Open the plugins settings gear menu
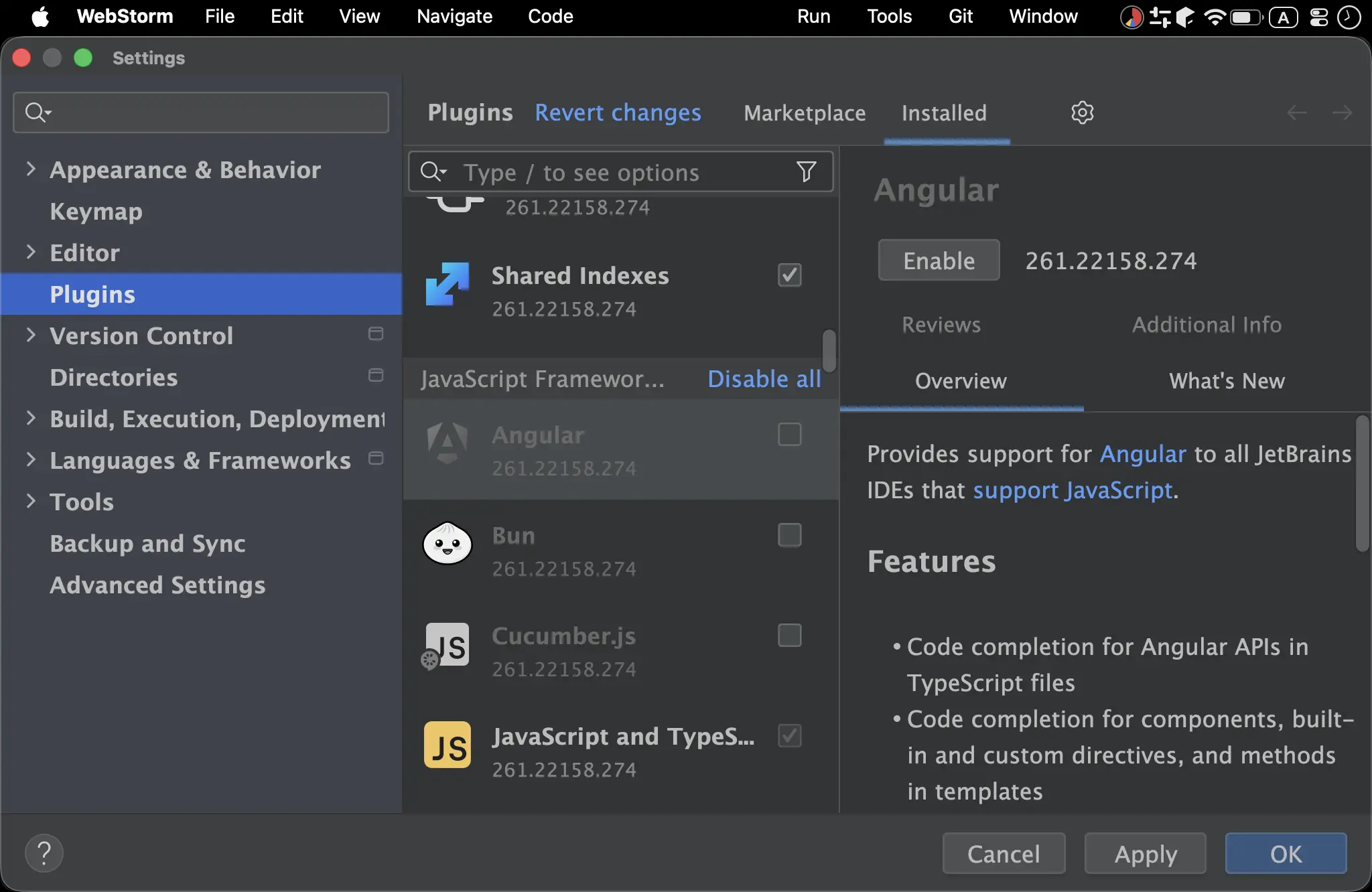Screen dimensions: 1372x892 point(1082,113)
